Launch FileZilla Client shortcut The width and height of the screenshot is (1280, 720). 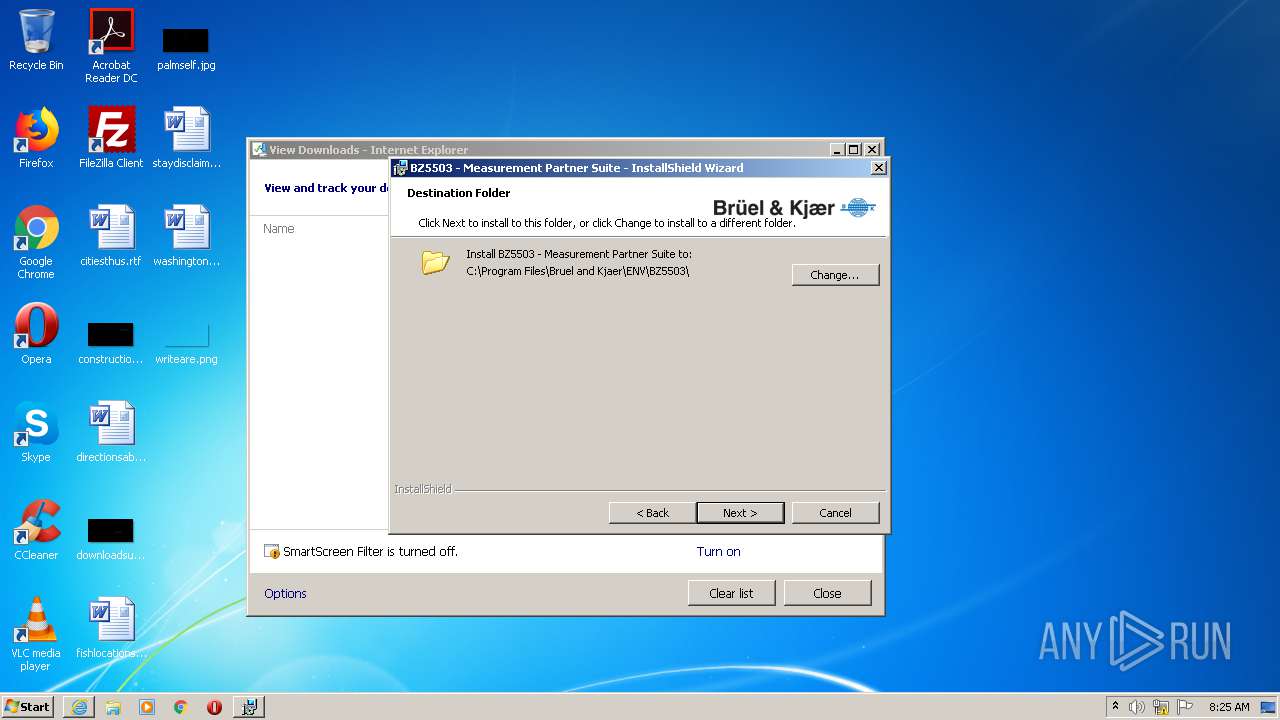click(x=111, y=138)
